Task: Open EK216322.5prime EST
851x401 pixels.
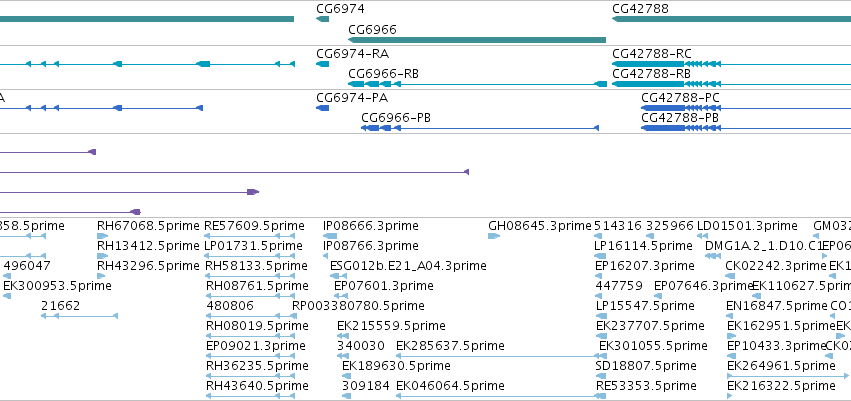Action: tap(782, 386)
